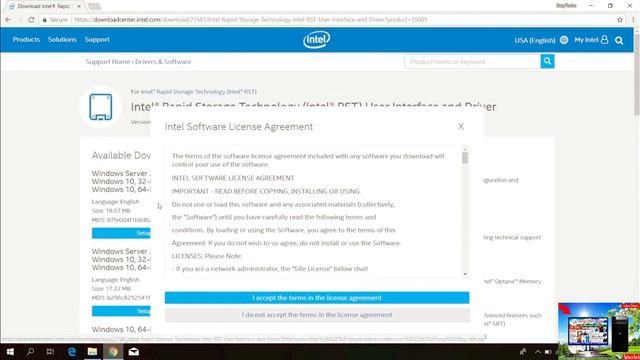Reload the page with refresh icon

(31, 20)
